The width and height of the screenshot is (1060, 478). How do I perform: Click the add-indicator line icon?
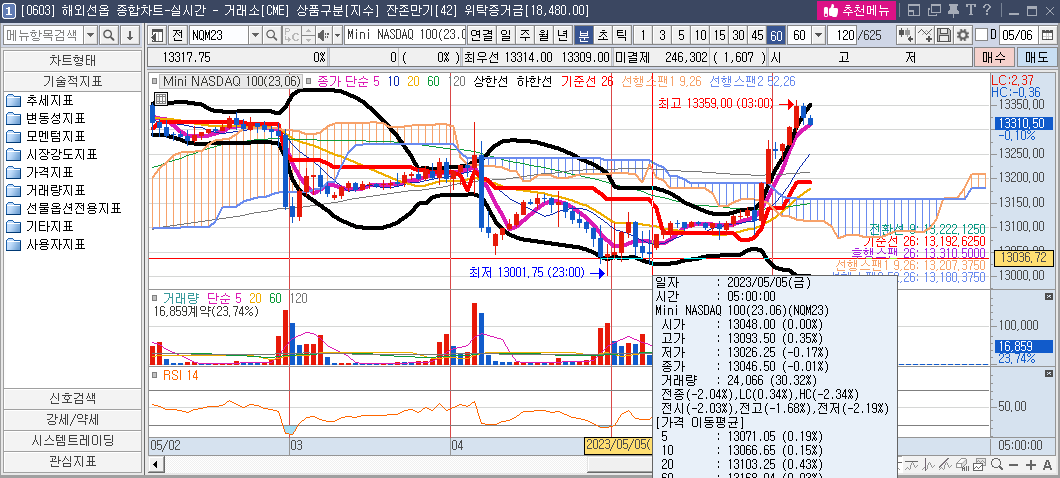click(926, 35)
